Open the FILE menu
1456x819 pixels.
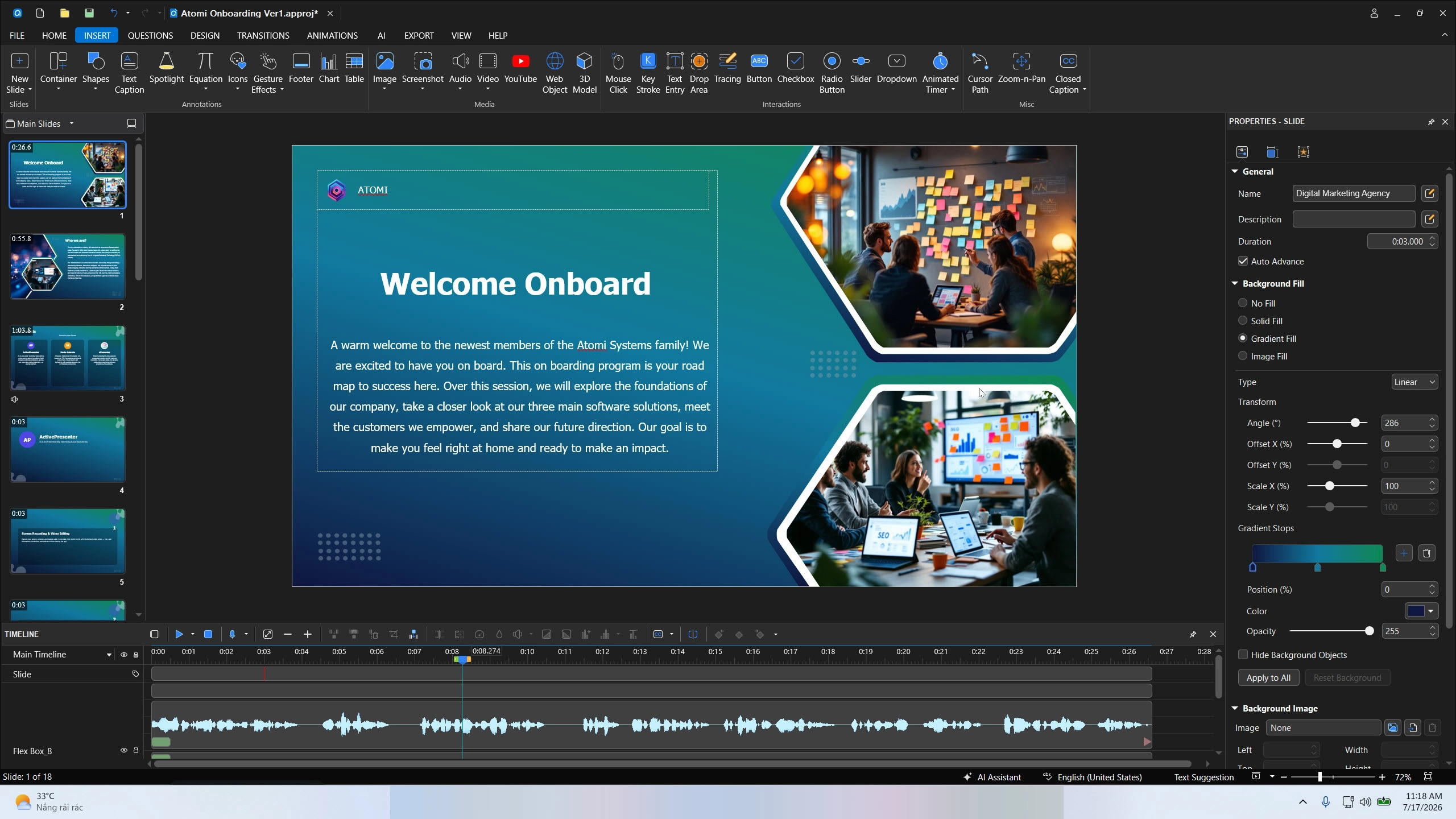tap(17, 35)
